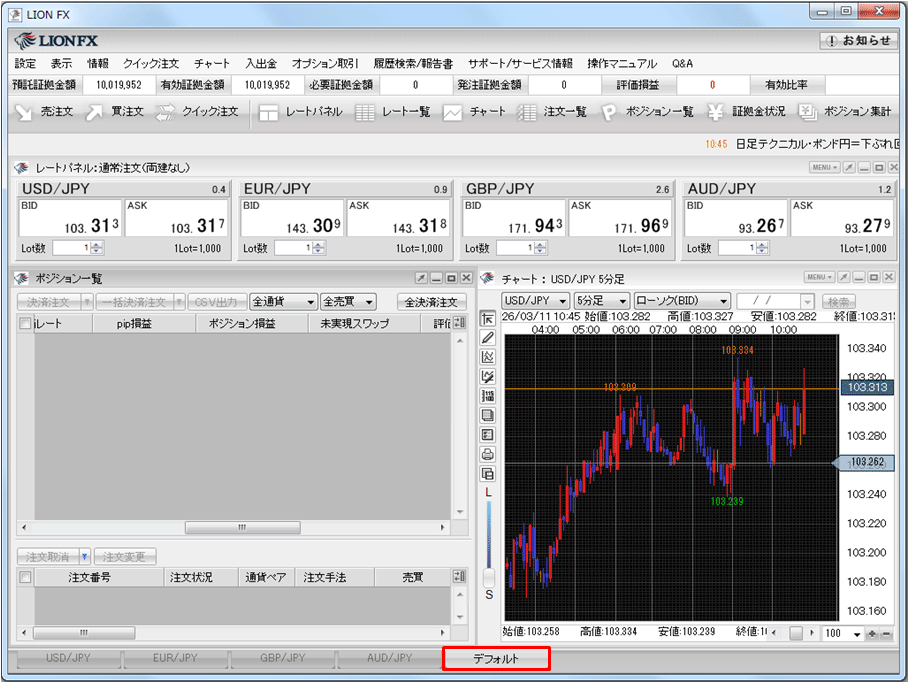Open the 全売買 buy/sell filter dropdown
The width and height of the screenshot is (909, 683).
point(348,301)
